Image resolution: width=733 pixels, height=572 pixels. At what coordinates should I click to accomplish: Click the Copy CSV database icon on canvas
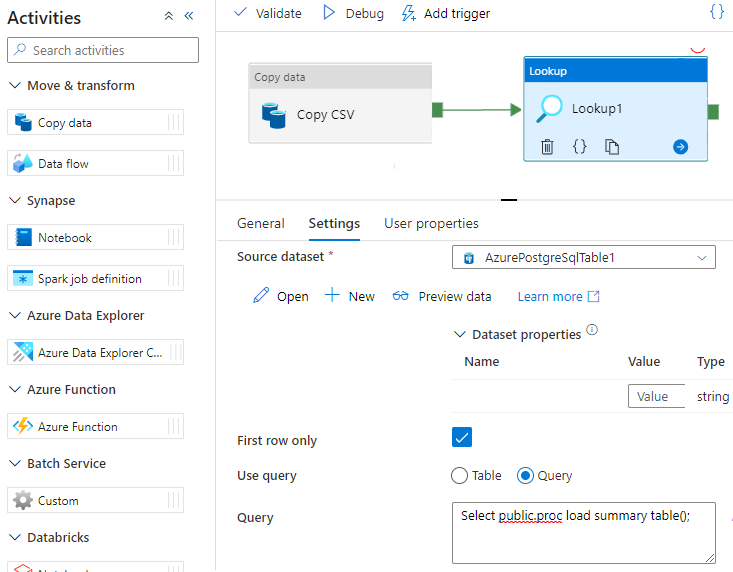click(273, 115)
